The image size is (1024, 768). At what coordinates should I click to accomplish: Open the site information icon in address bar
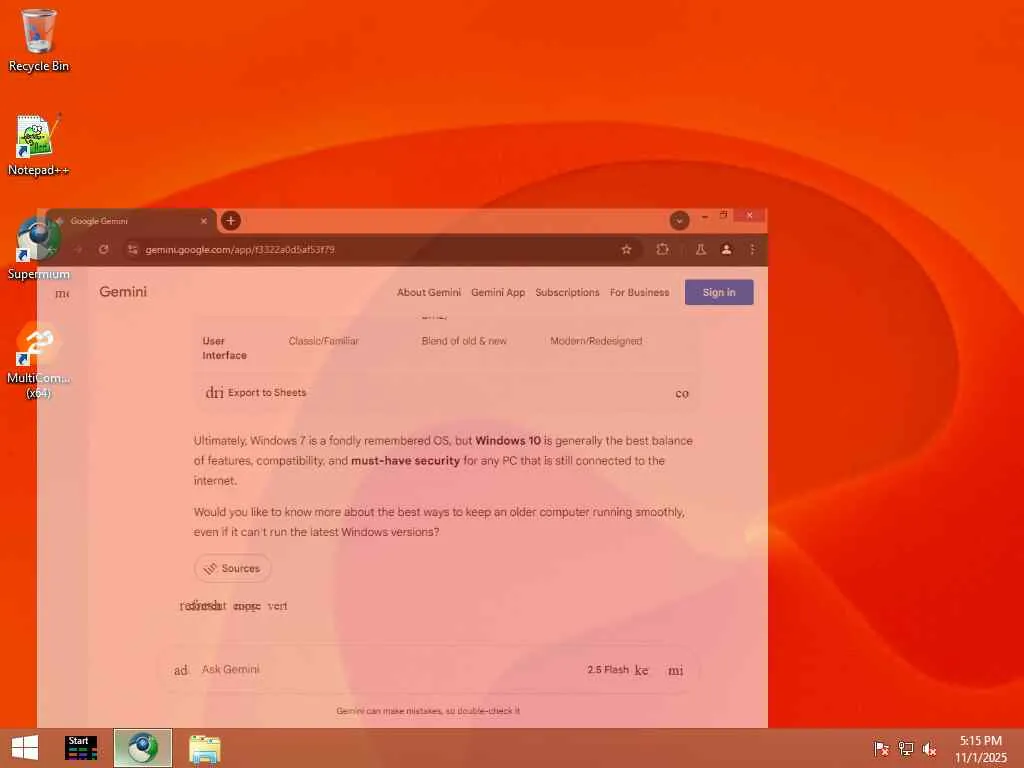(x=133, y=249)
